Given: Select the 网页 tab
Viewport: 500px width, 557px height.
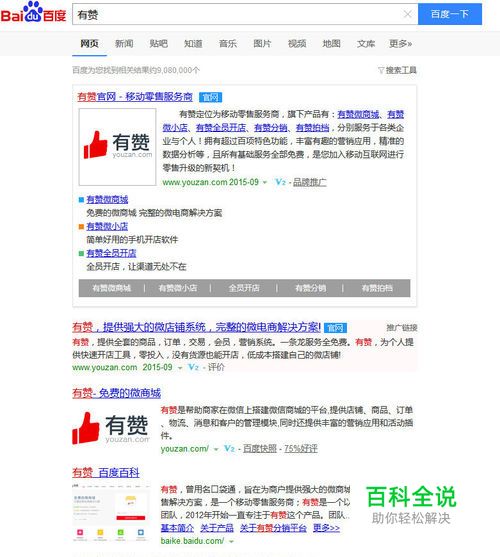Looking at the screenshot, I should 89,44.
